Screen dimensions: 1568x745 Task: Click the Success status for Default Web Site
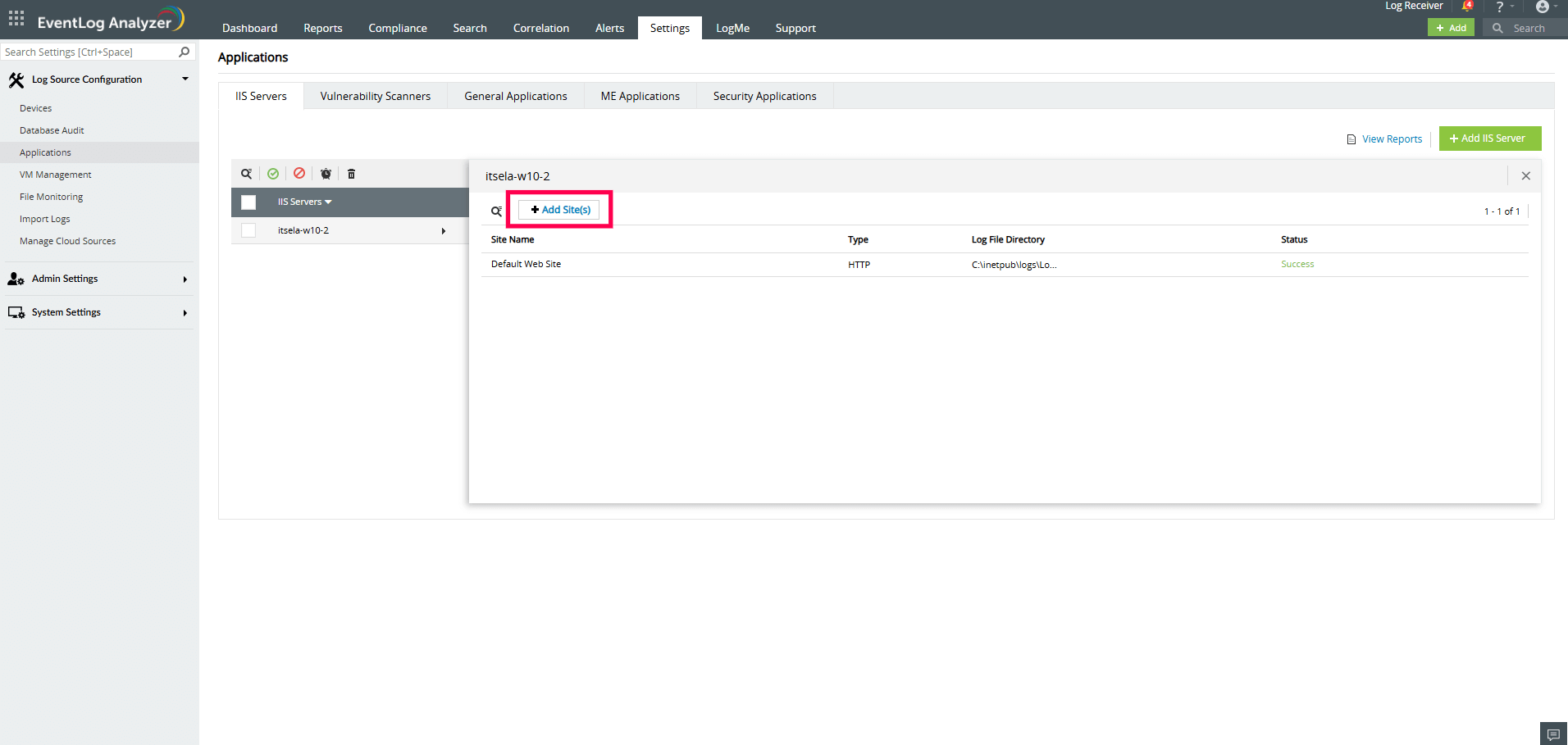(1297, 264)
